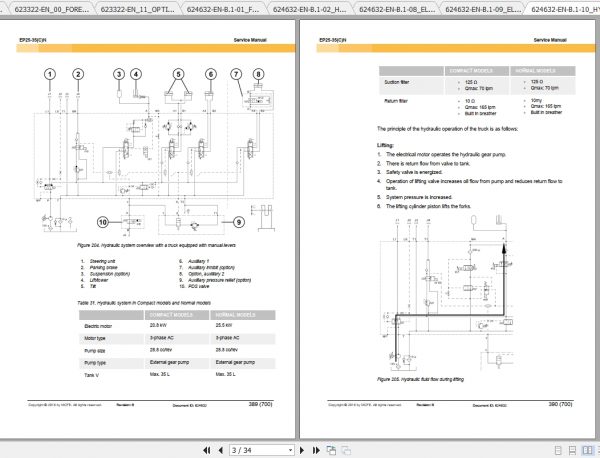Screen dimensions: 600x458
Task: Go to the next page
Action: 302,450
